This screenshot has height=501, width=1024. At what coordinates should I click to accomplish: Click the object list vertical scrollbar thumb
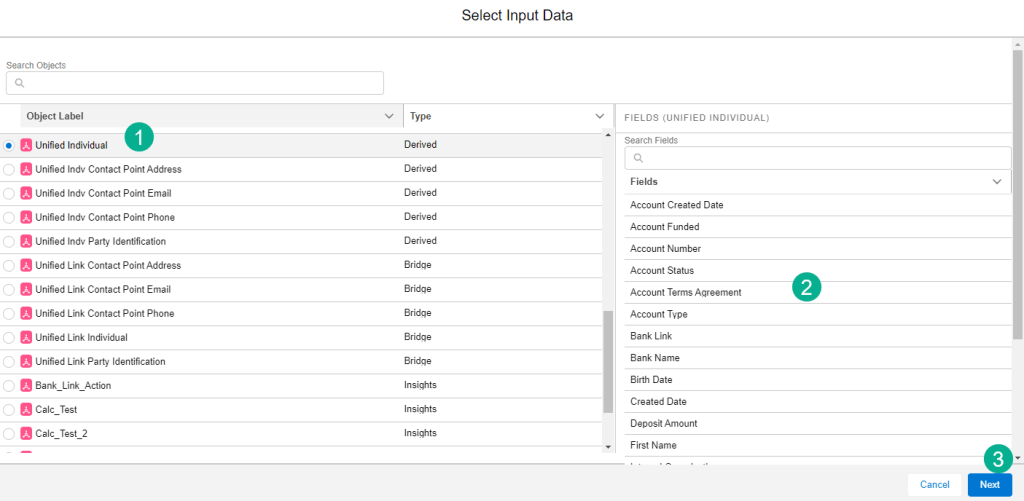(x=607, y=360)
